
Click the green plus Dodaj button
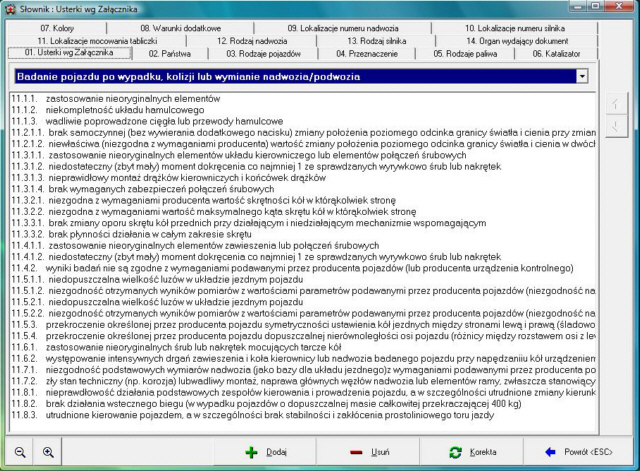tap(266, 452)
